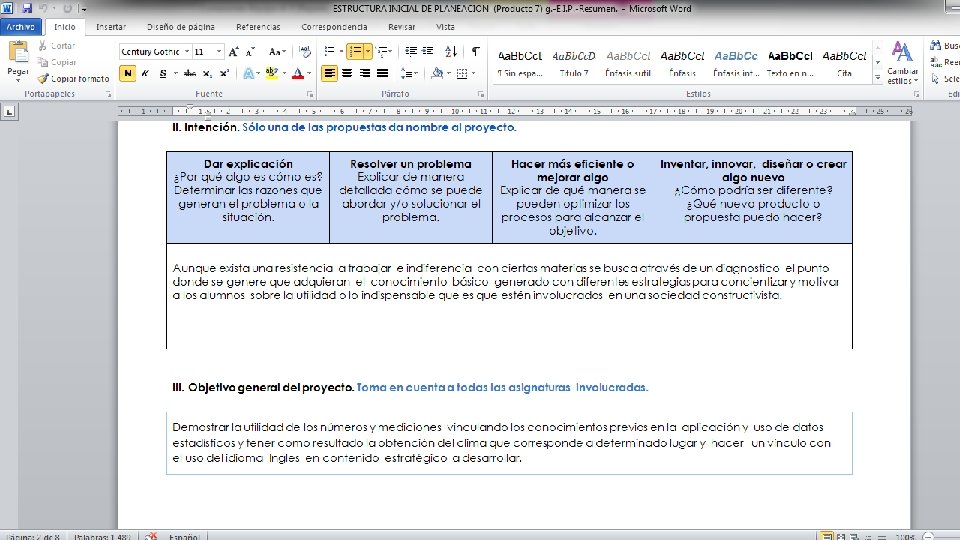Apply superscript formatting
960x540 pixels.
[224, 73]
